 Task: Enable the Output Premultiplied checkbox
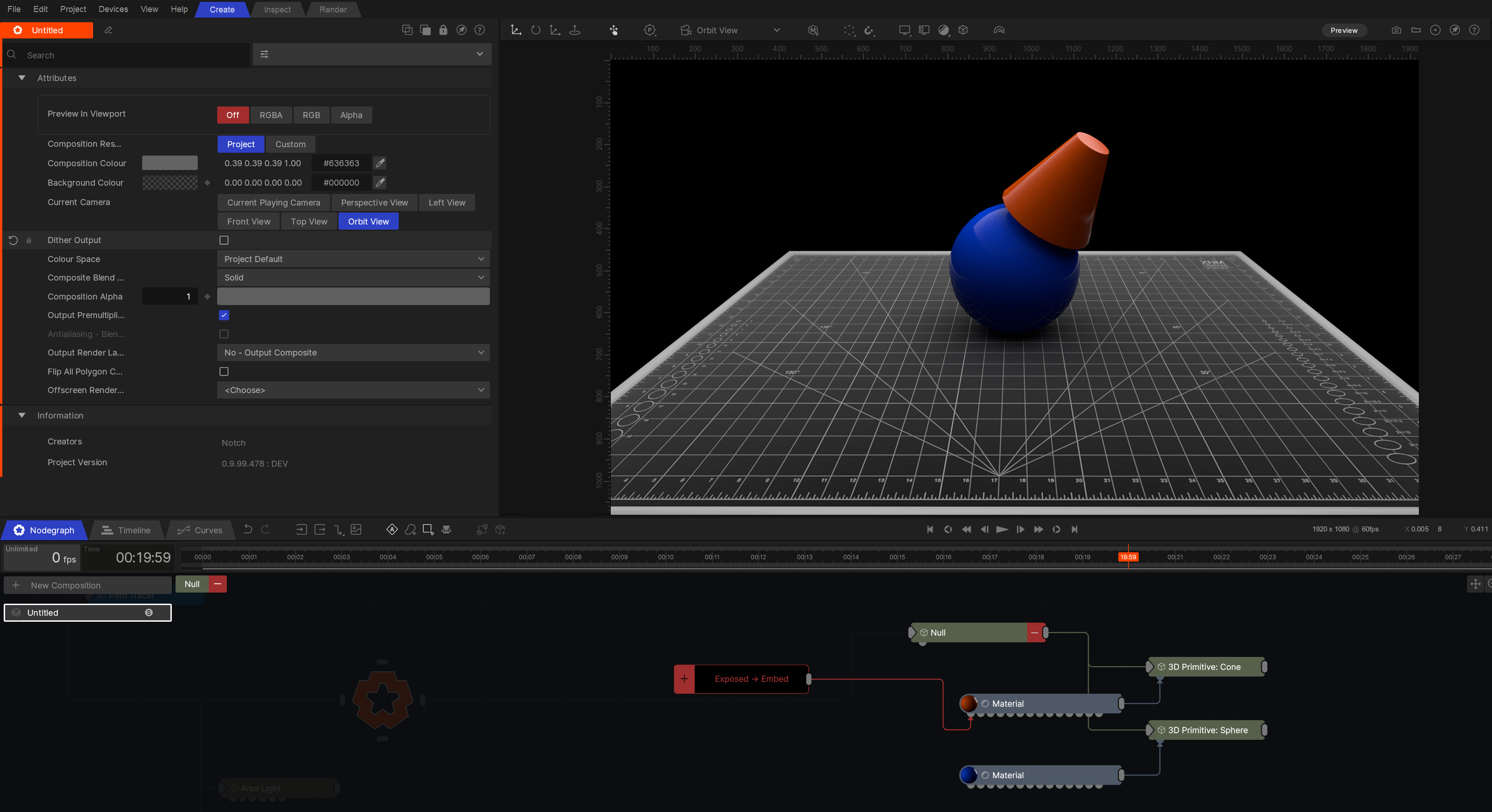click(224, 315)
